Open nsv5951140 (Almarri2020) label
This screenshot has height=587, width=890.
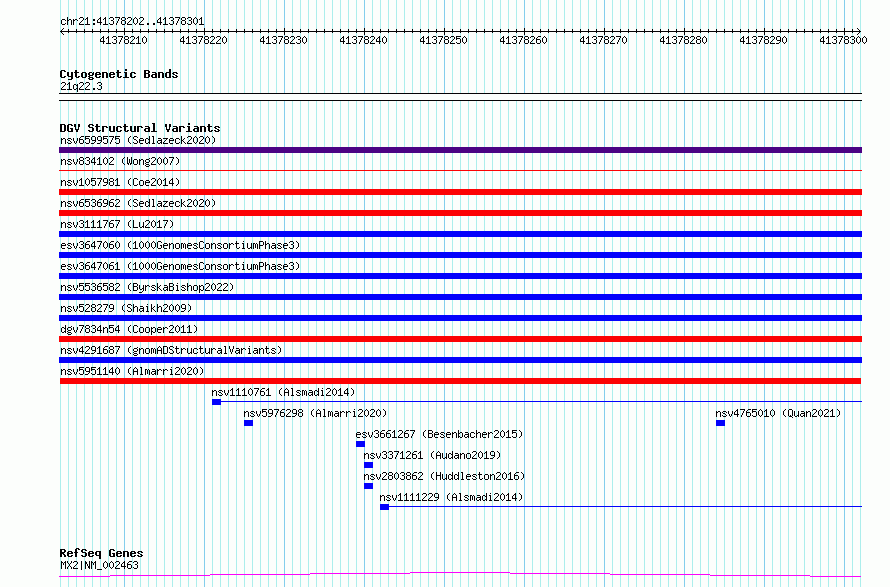[x=132, y=371]
